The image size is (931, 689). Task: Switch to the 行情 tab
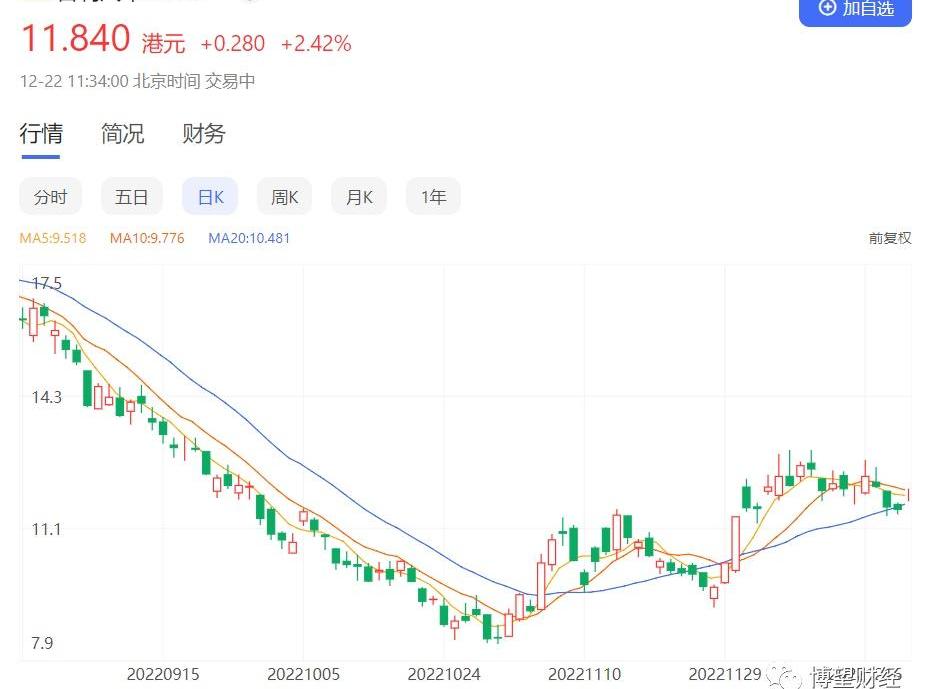(41, 133)
